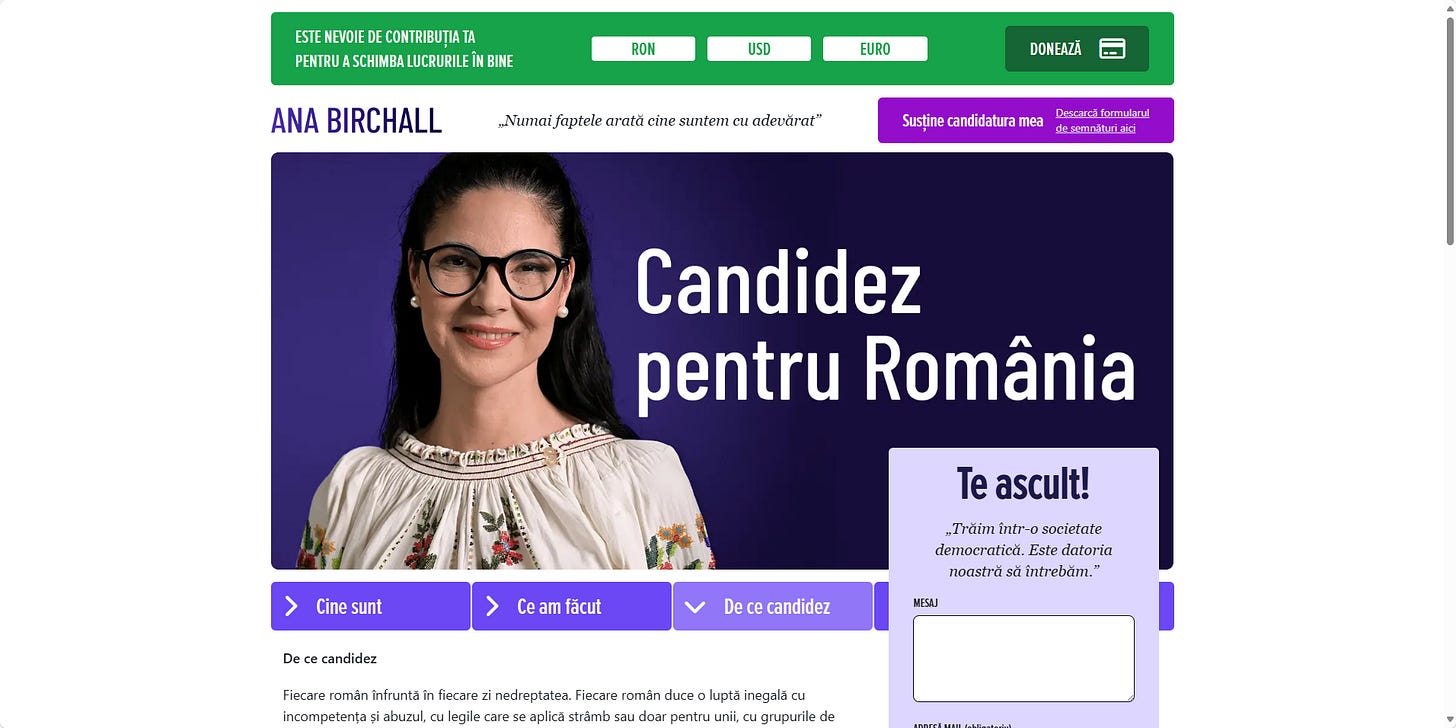Focus the MESAJ text area
The width and height of the screenshot is (1456, 728).
1023,658
